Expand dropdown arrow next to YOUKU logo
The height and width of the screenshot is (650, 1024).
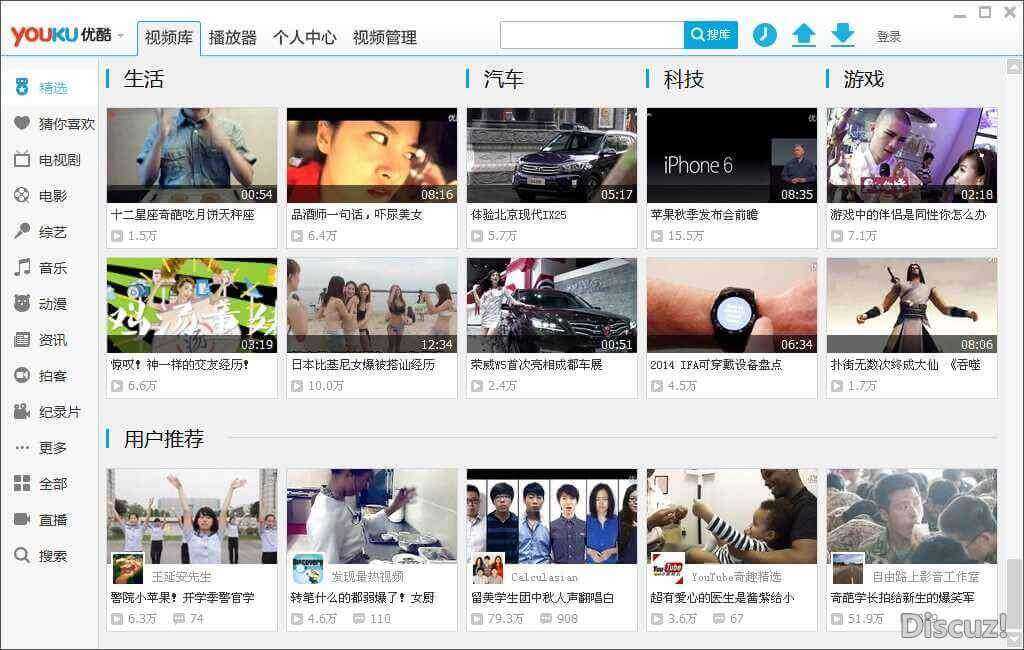121,36
